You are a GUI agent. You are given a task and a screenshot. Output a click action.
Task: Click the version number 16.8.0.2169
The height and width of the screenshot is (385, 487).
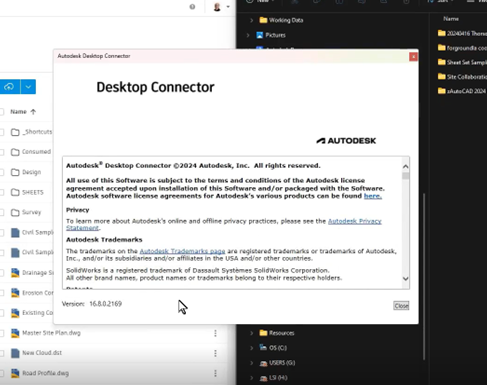tap(105, 304)
